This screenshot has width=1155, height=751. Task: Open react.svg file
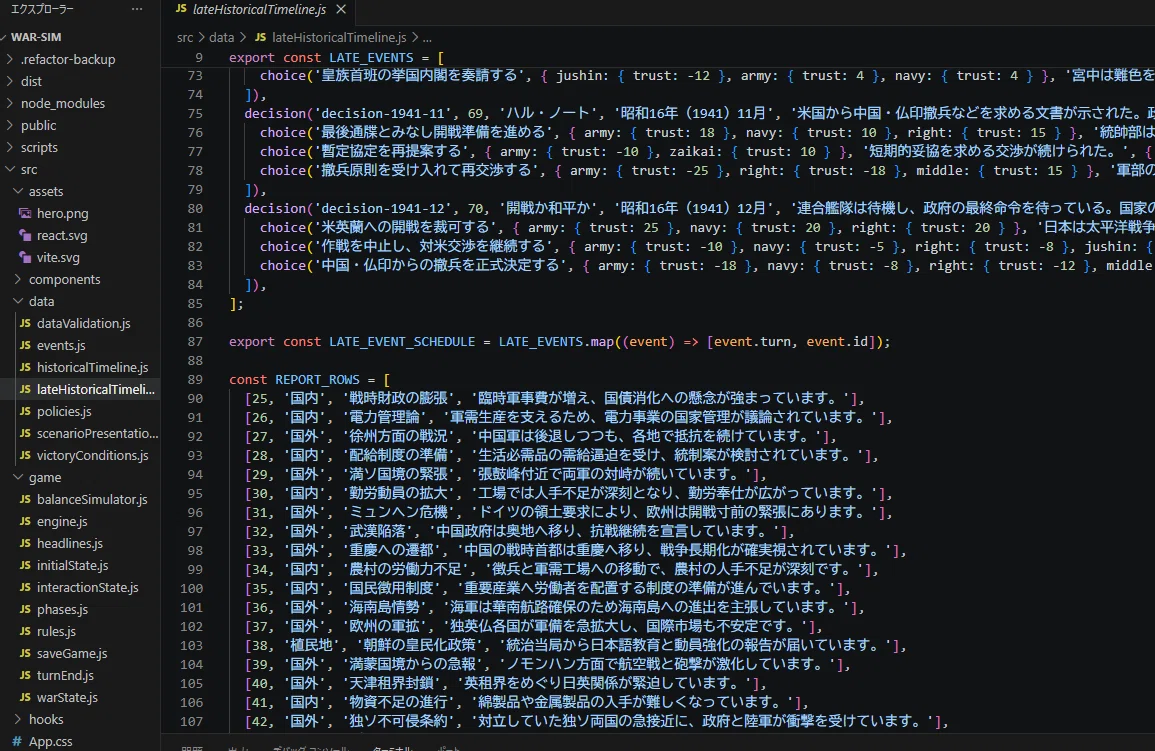coord(62,236)
